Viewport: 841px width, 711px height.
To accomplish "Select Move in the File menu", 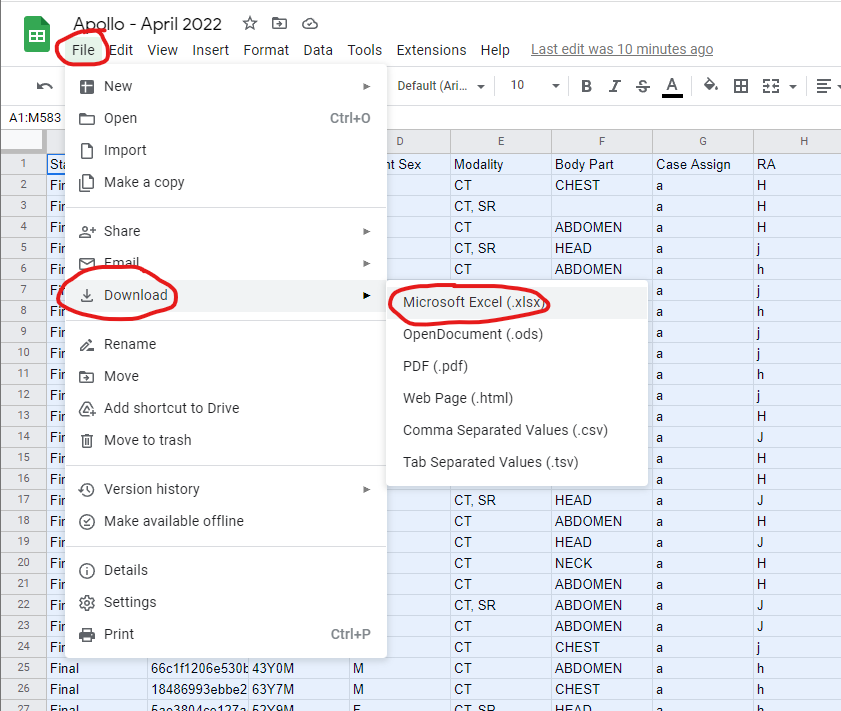I will pos(226,376).
